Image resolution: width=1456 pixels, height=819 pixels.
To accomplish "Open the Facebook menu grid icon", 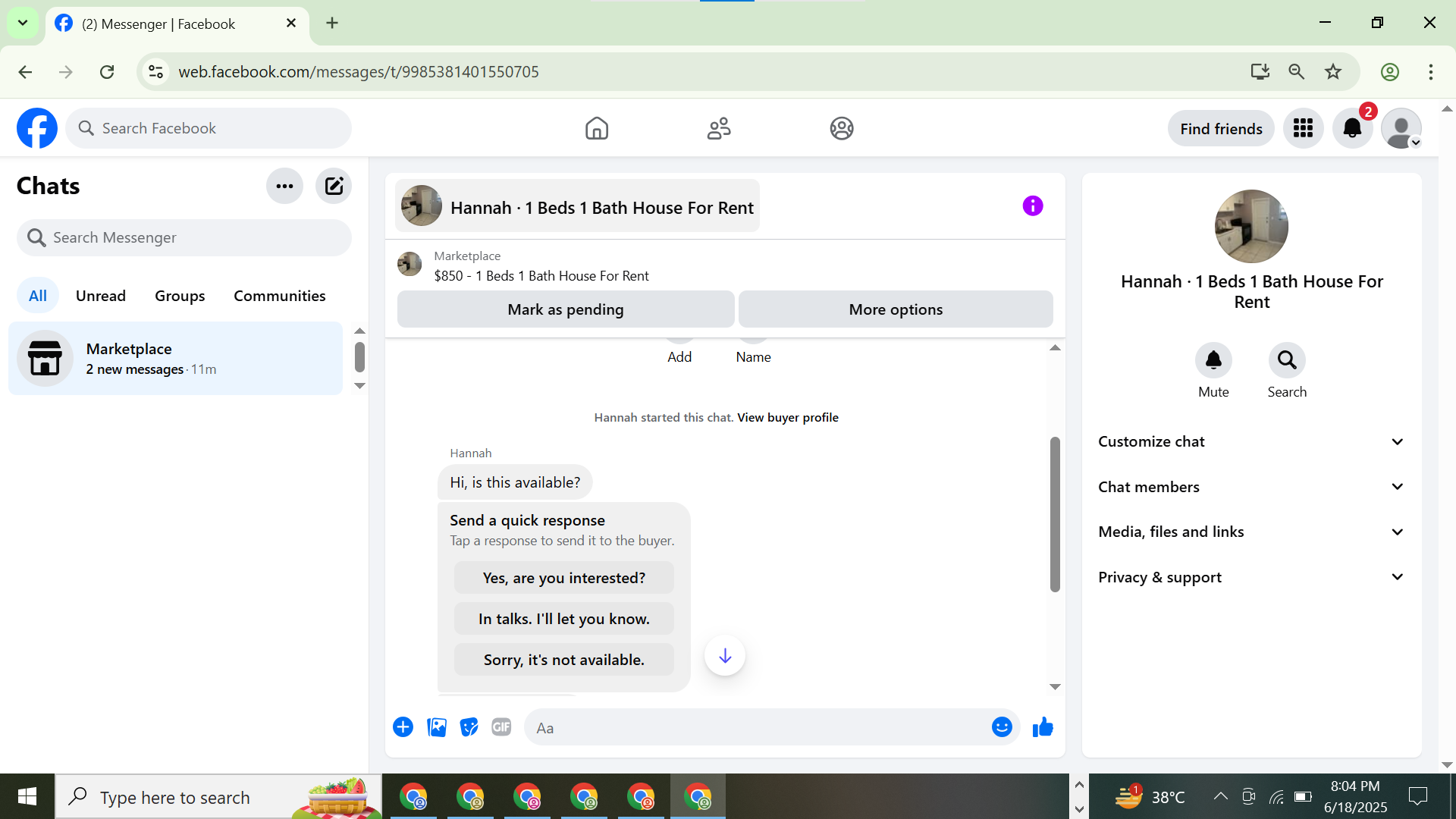I will [1303, 128].
